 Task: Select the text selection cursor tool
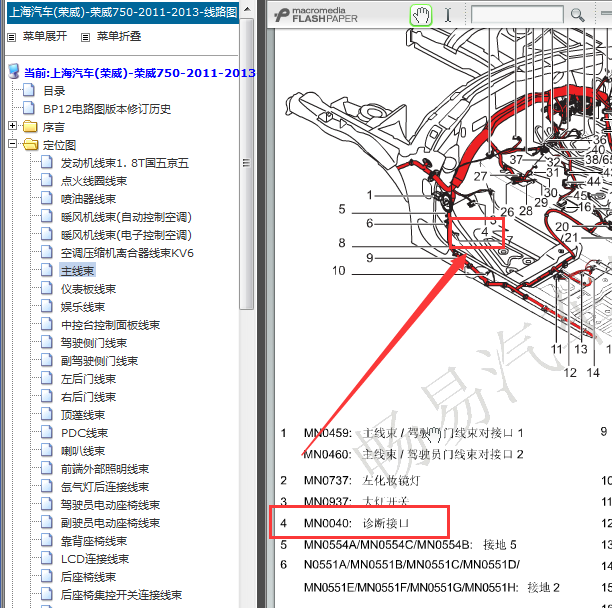pos(448,15)
